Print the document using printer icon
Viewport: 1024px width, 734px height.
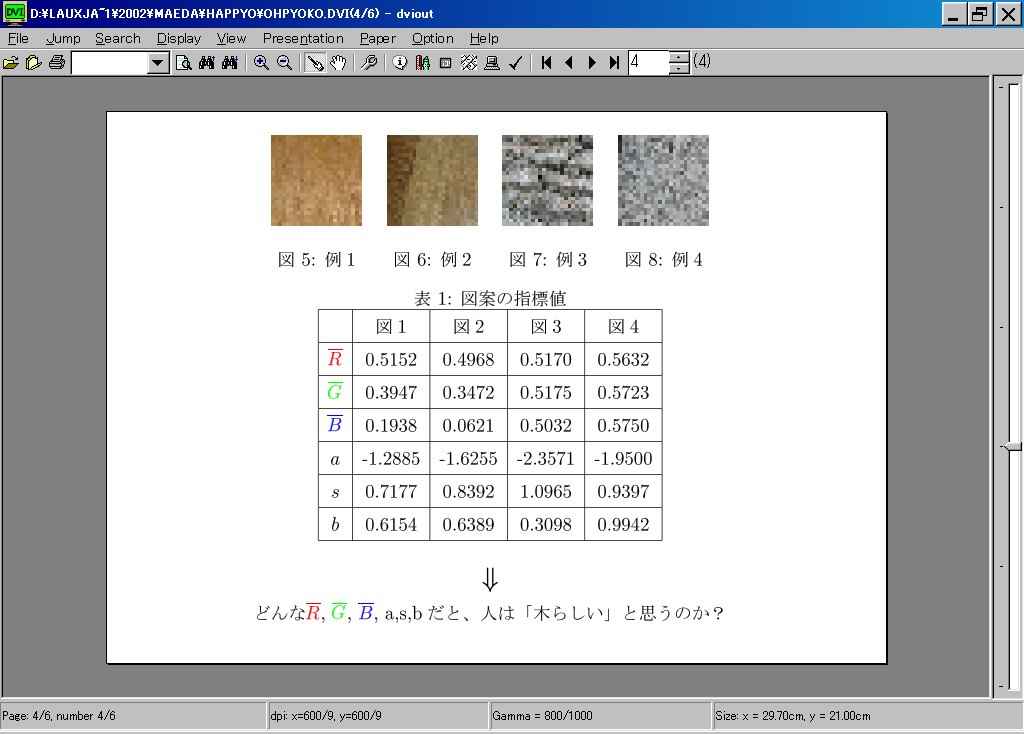[57, 63]
